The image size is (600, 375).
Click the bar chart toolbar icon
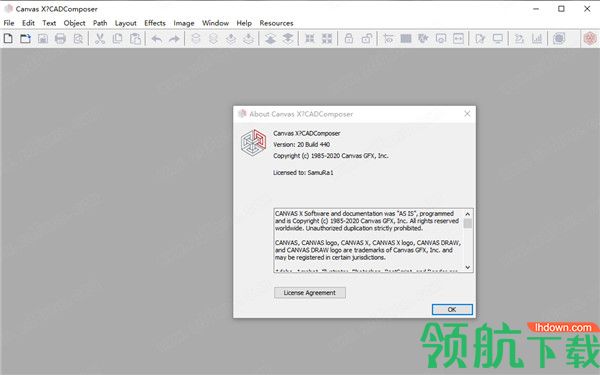(x=537, y=38)
